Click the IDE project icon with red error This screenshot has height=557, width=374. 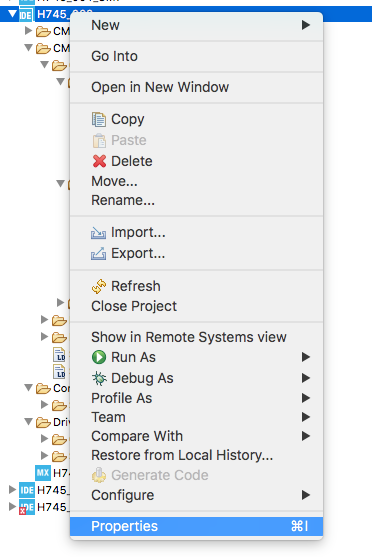(27, 507)
